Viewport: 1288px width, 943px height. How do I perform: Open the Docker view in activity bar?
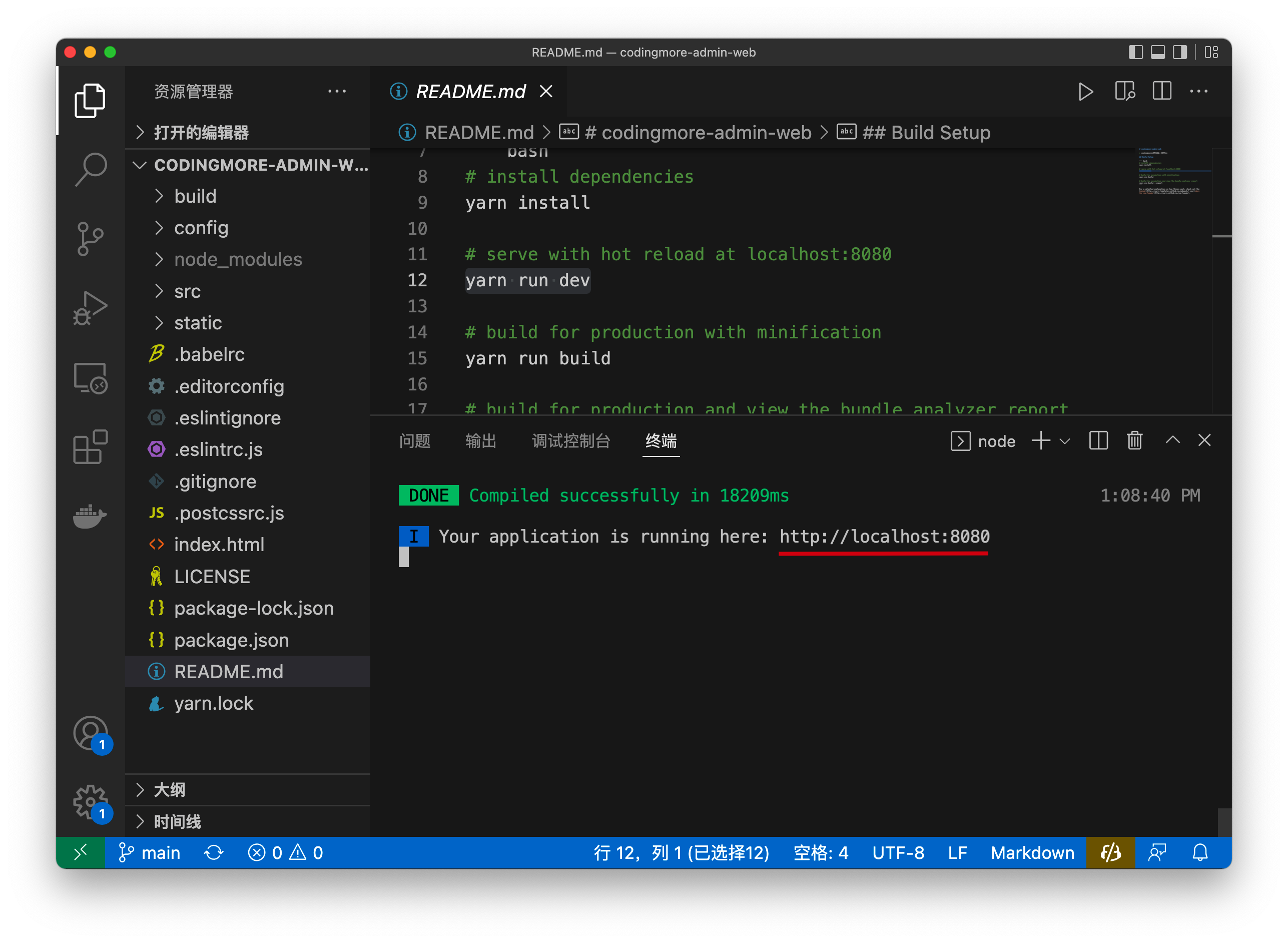pyautogui.click(x=91, y=516)
